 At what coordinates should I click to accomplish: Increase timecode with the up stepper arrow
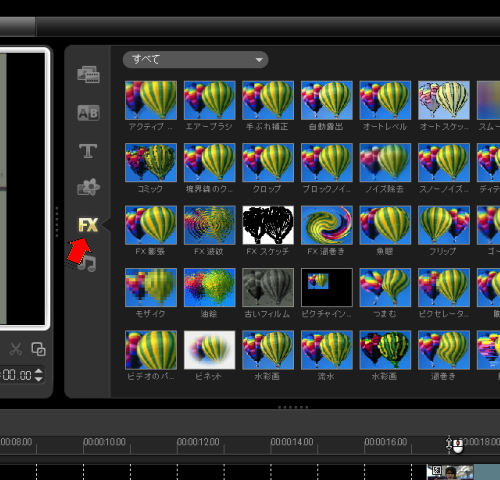pyautogui.click(x=39, y=371)
